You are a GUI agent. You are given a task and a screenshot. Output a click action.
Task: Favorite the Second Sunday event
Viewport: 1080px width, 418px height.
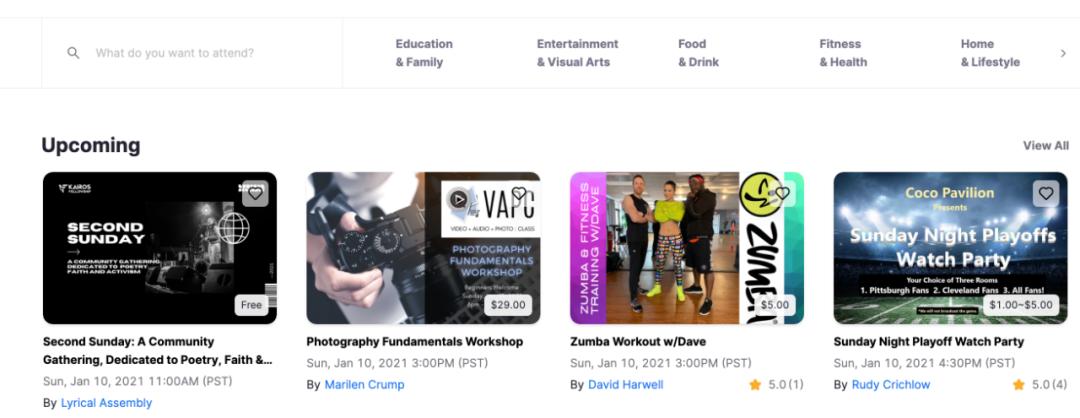[256, 194]
